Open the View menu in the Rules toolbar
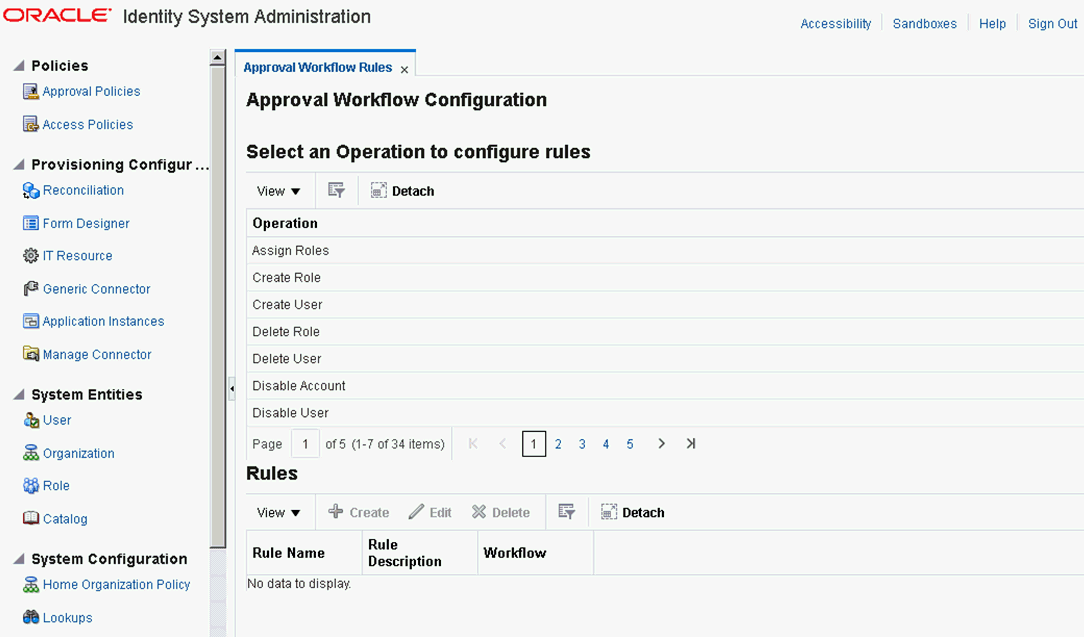 pyautogui.click(x=278, y=513)
